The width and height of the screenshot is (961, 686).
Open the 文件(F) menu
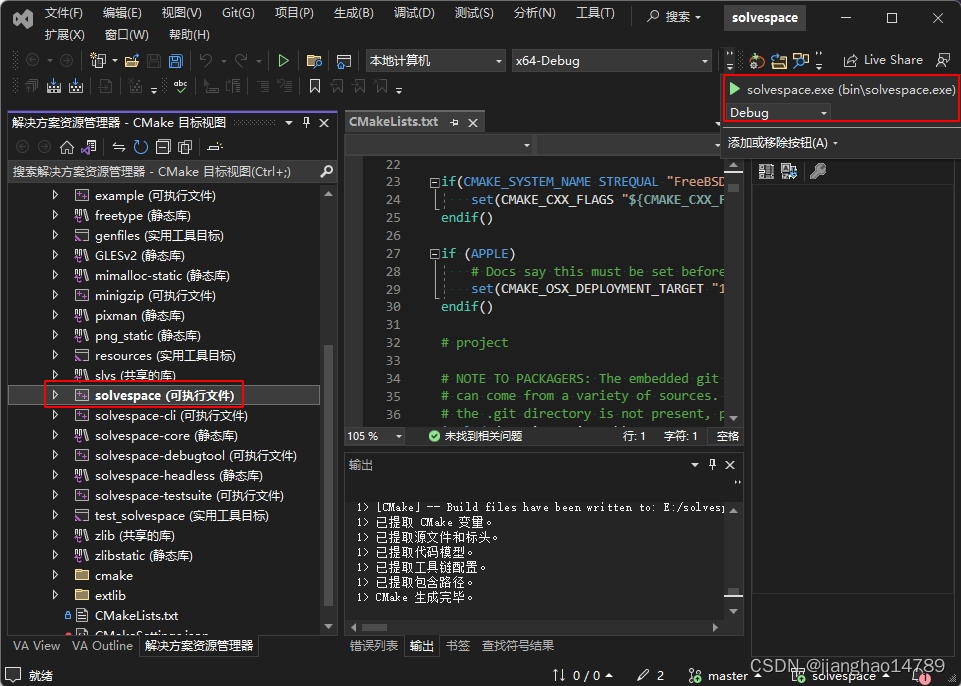tap(64, 13)
